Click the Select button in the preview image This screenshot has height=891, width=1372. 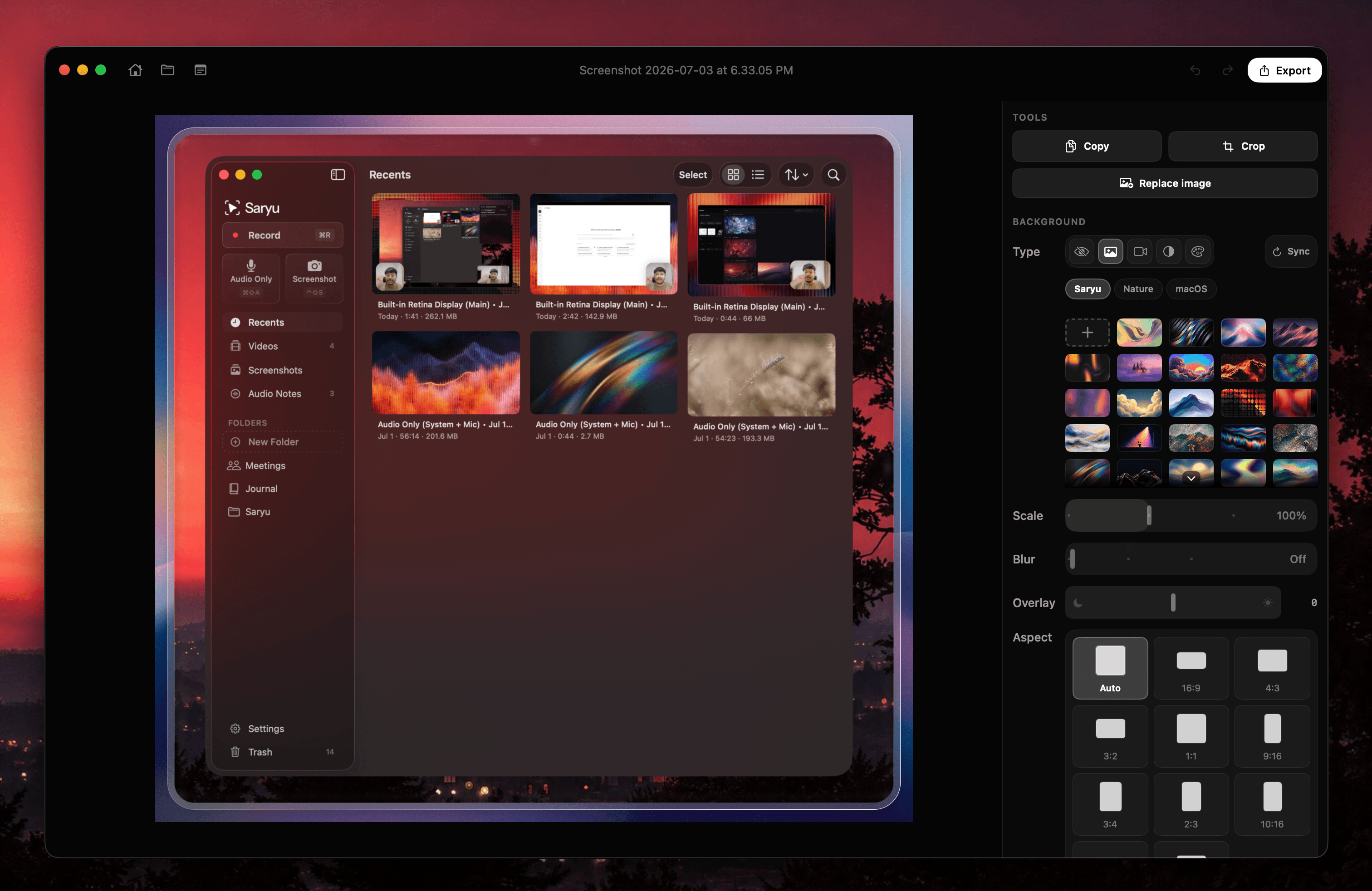click(x=692, y=175)
